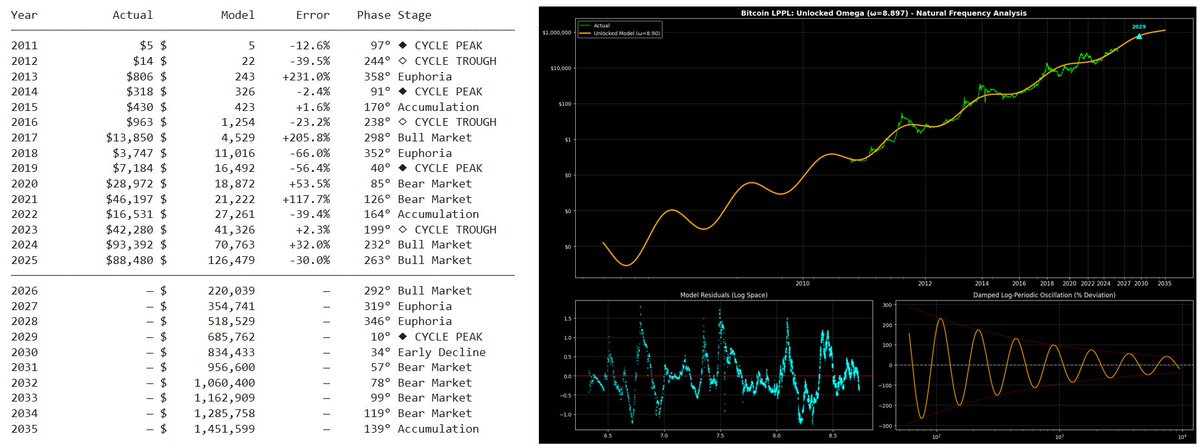
Task: Click 'Euphoria' in the 2013 row
Action: tap(424, 76)
